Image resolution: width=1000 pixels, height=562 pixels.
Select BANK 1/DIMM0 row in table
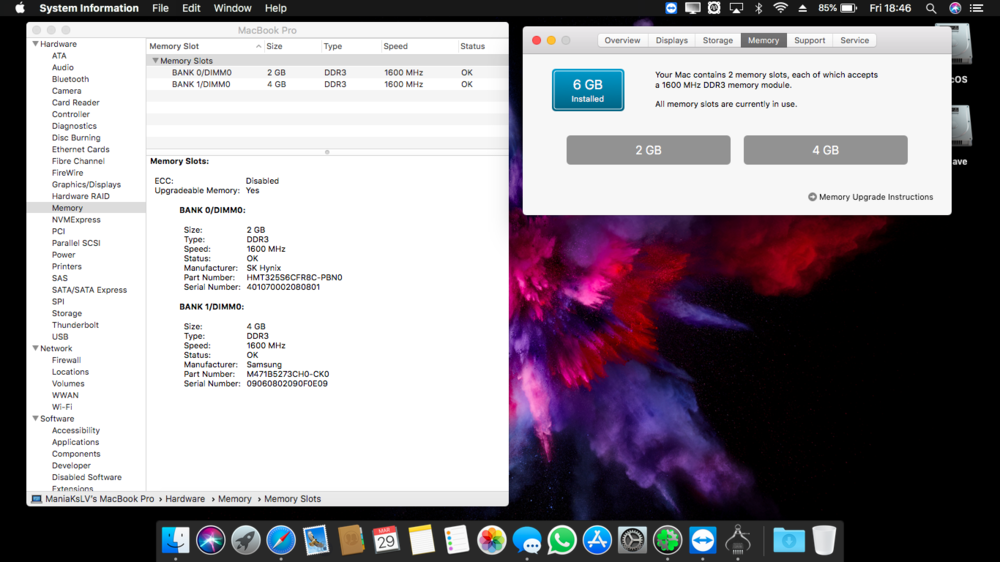tap(327, 84)
